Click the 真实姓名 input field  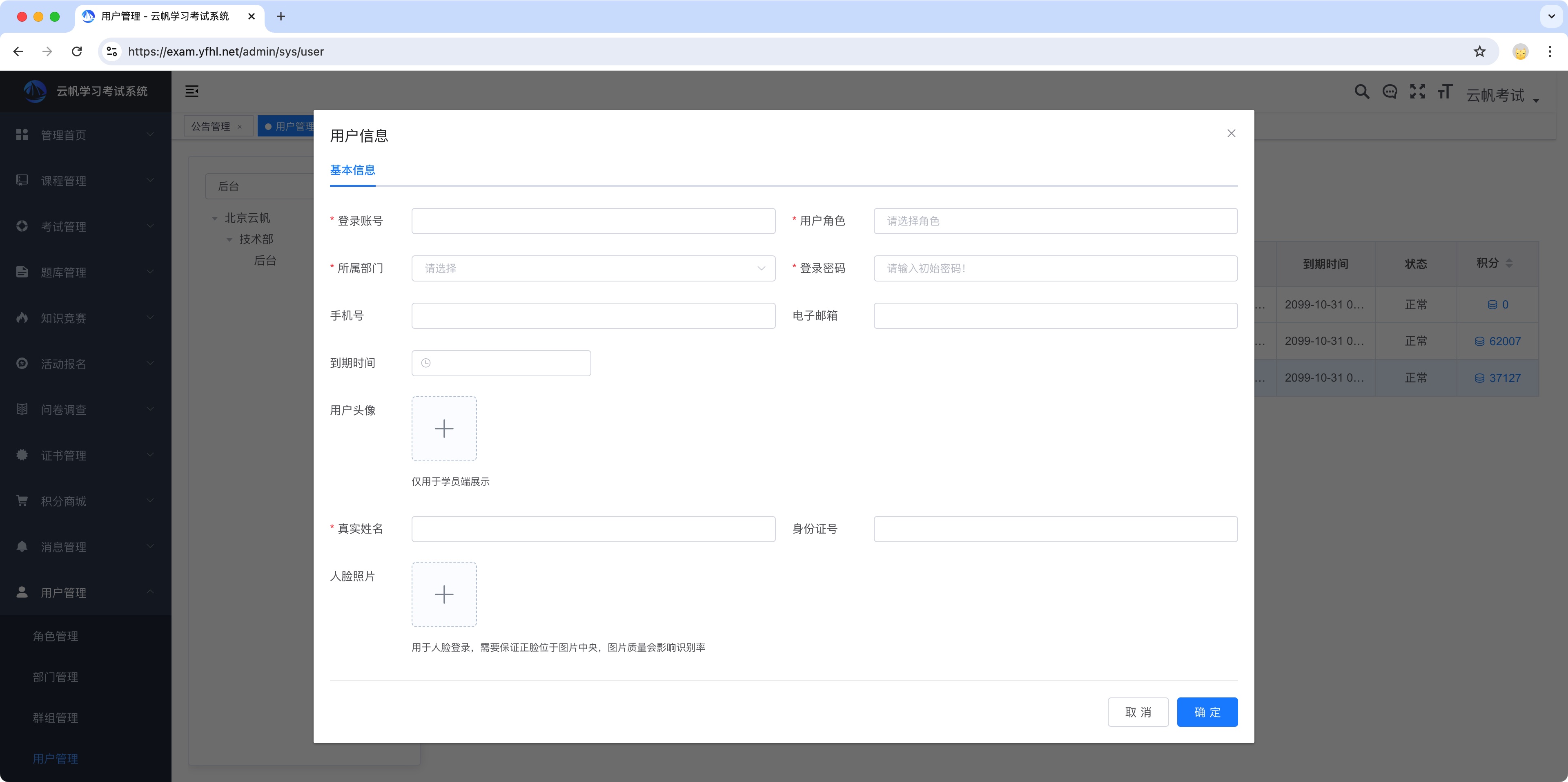(x=593, y=529)
